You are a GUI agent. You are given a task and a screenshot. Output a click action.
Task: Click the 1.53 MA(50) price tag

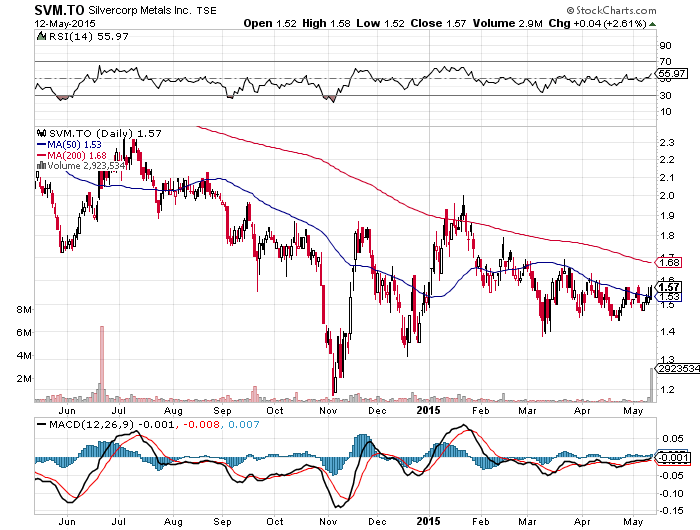pyautogui.click(x=668, y=296)
